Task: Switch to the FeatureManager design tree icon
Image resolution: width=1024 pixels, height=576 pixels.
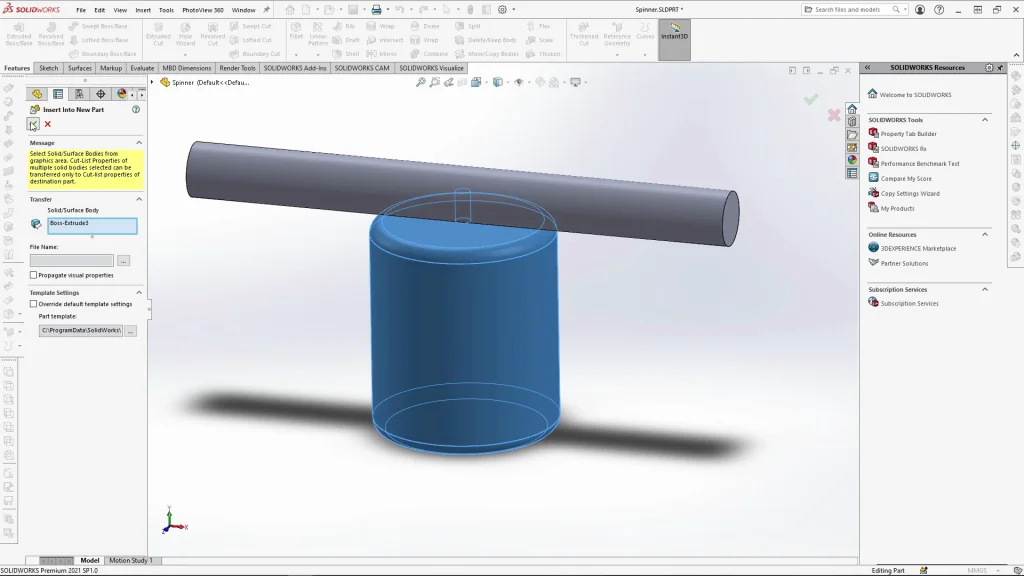Action: [x=37, y=94]
